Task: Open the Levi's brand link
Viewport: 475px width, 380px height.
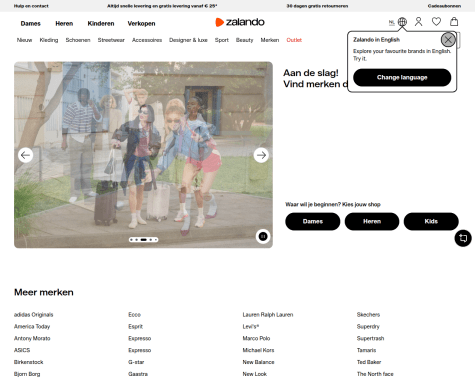Action: click(251, 327)
